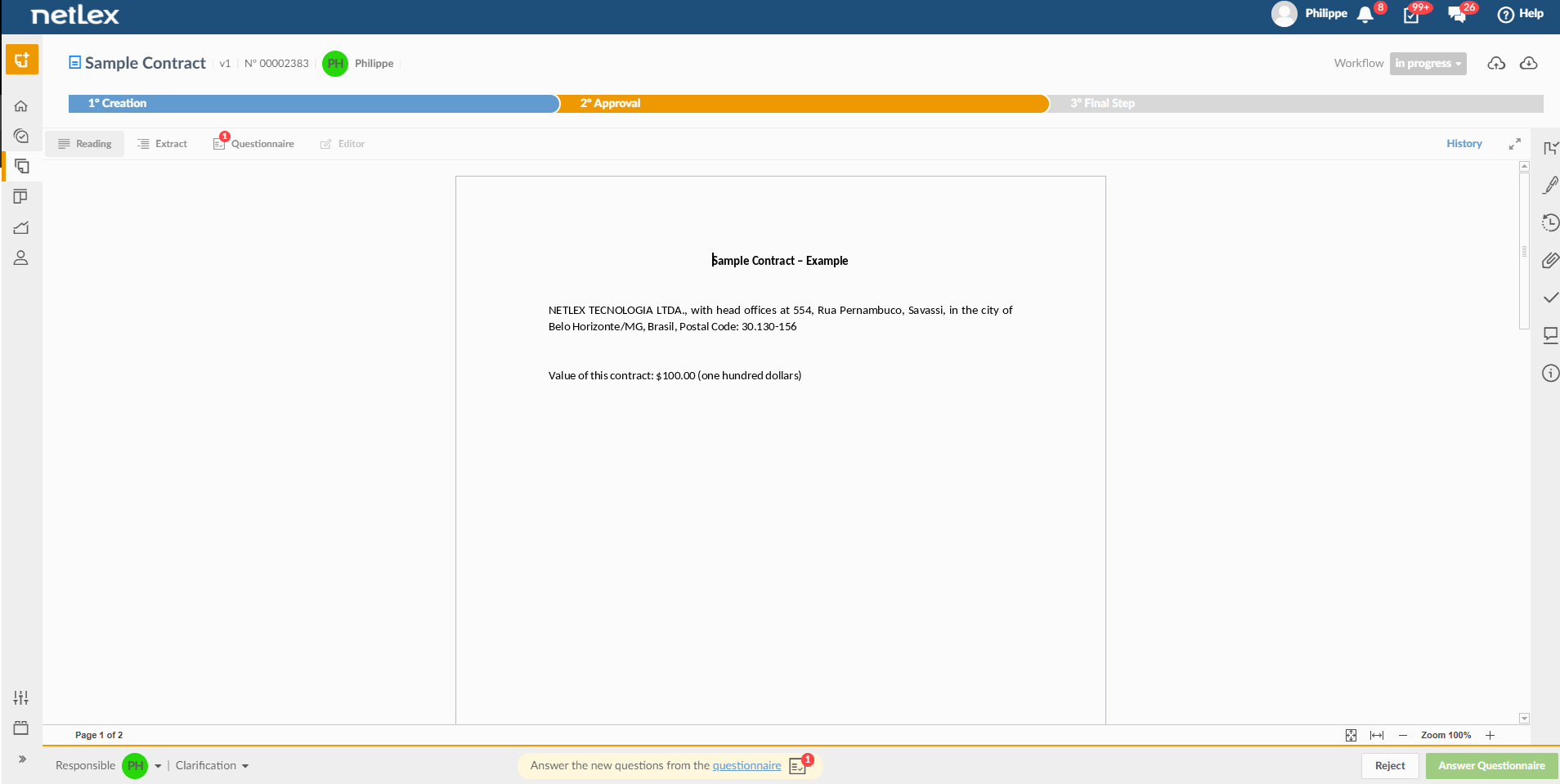1560x784 pixels.
Task: Click the netlex logo
Action: [75, 15]
